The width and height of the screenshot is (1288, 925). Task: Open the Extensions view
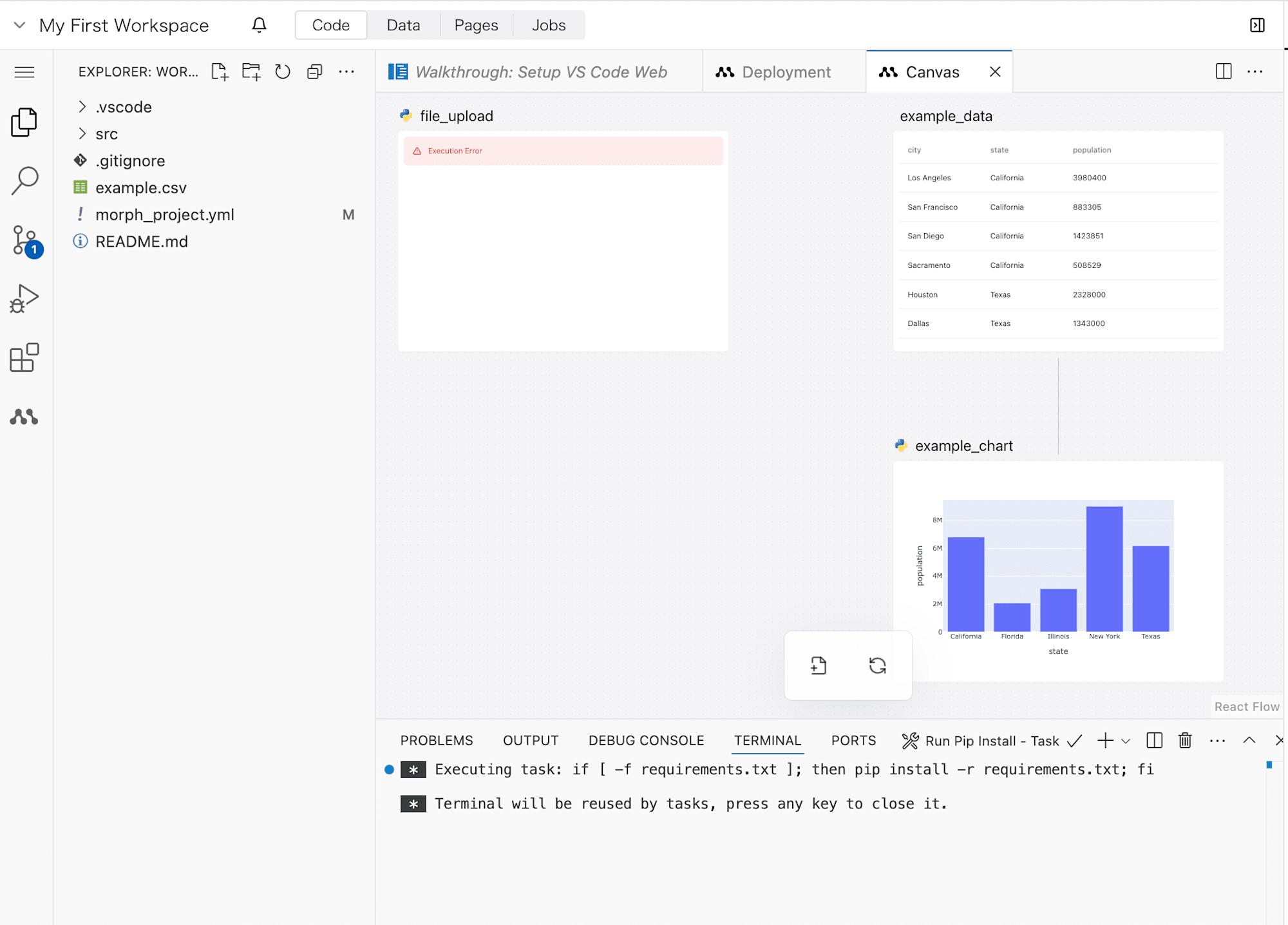point(24,358)
